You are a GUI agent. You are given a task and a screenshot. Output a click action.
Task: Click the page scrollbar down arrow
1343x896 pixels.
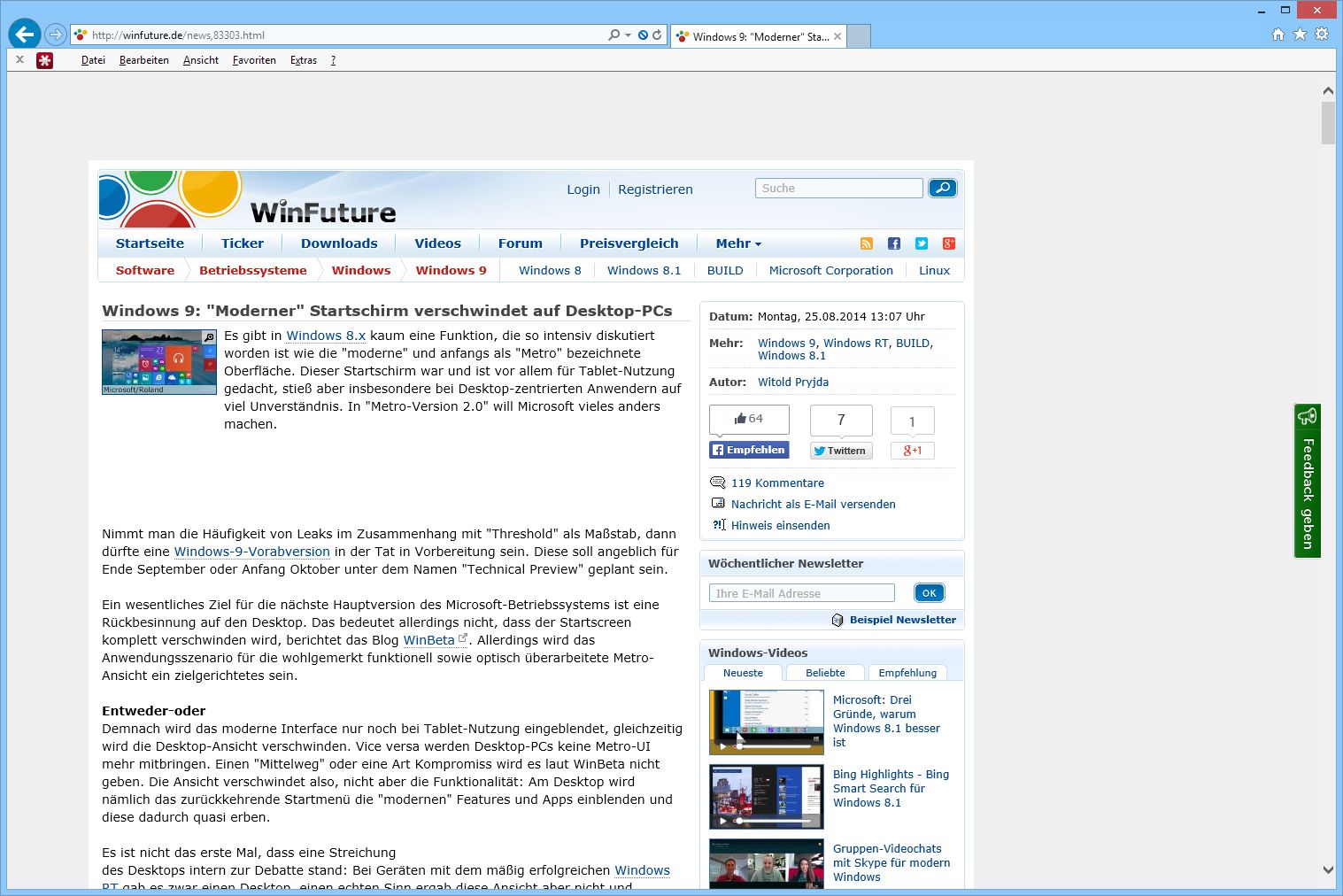[x=1328, y=870]
